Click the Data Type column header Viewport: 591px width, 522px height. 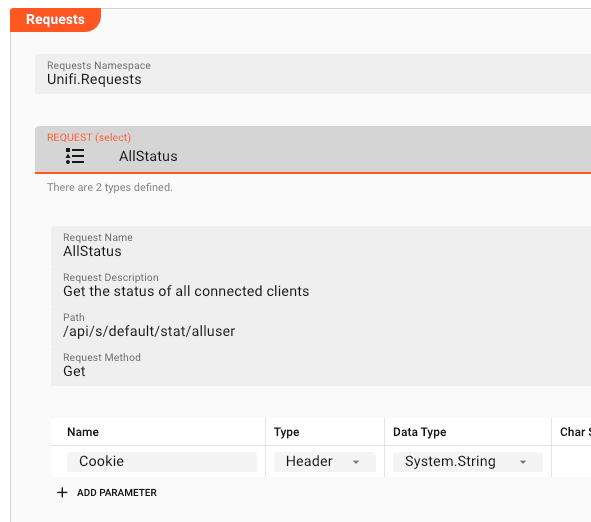point(420,432)
